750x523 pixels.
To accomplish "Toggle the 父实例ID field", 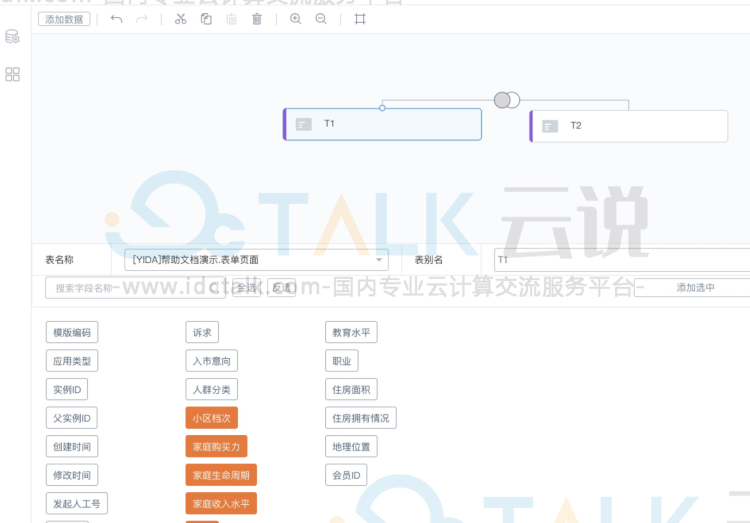I will [x=72, y=418].
